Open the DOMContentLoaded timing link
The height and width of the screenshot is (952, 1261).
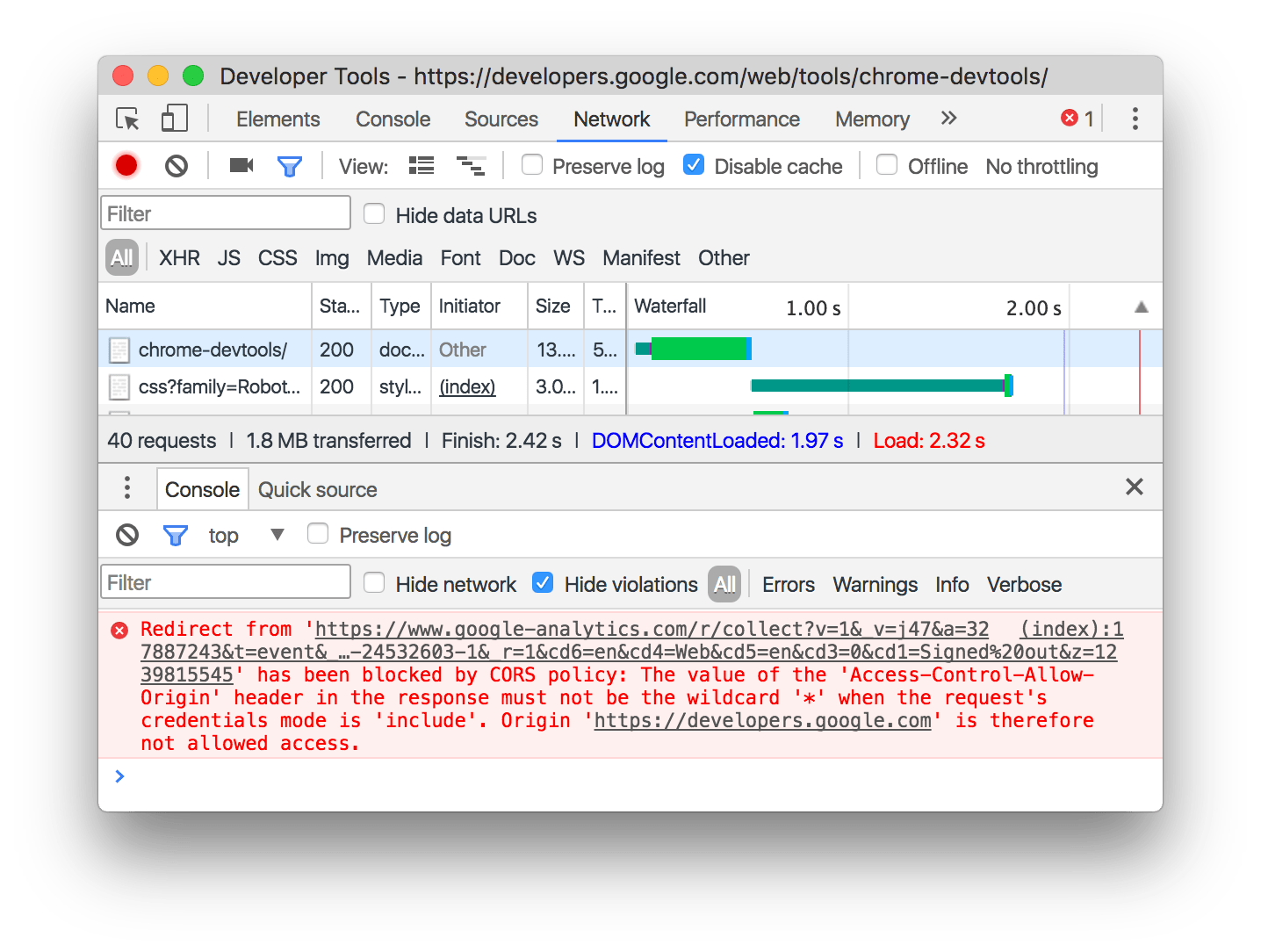(717, 440)
